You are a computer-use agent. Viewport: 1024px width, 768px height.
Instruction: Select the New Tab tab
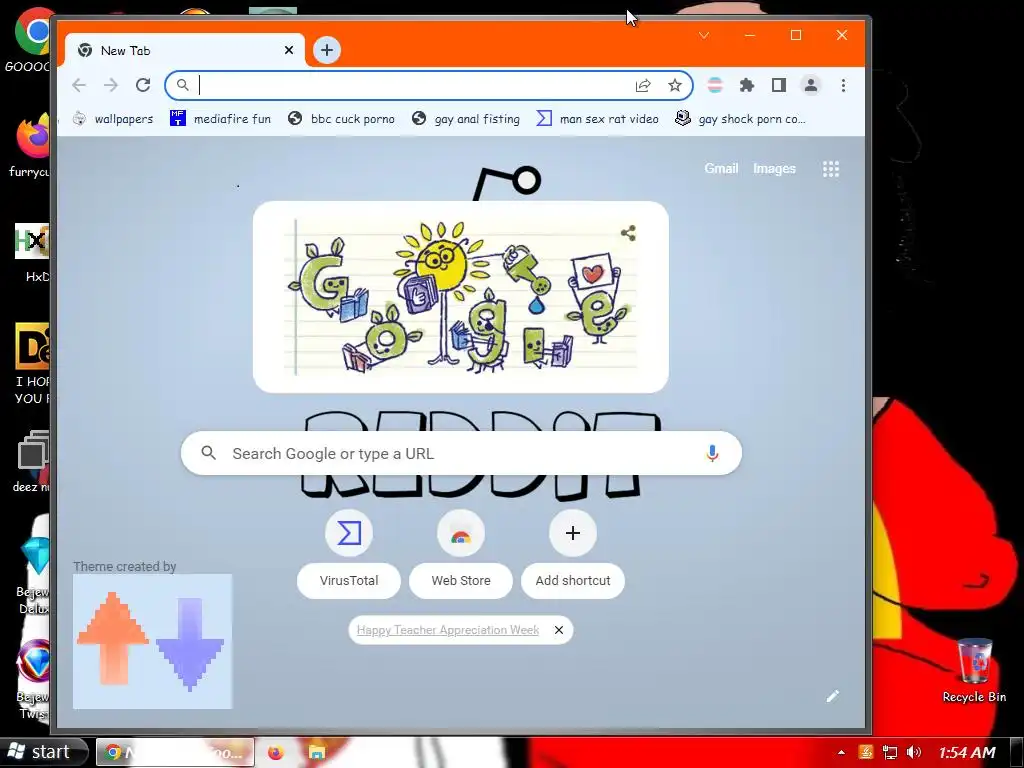(x=184, y=50)
